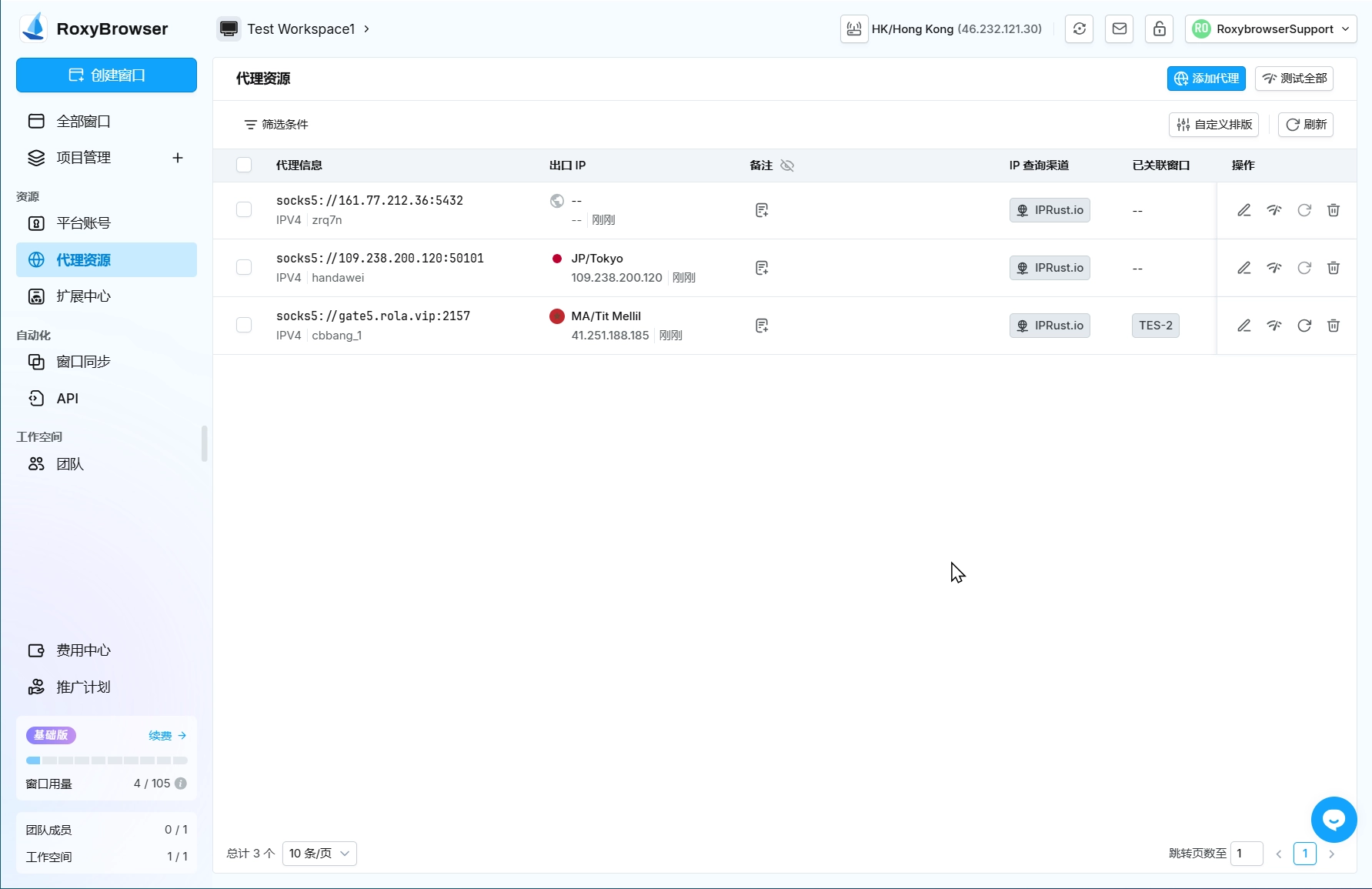Open 窗口同步 from the sidebar
The width and height of the screenshot is (1372, 889).
pyautogui.click(x=83, y=362)
